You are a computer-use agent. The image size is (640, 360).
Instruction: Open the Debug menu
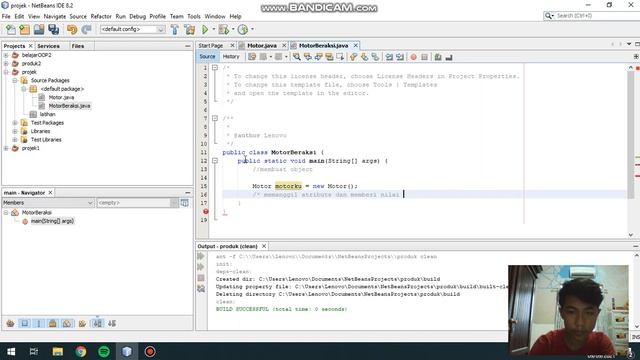coord(138,16)
